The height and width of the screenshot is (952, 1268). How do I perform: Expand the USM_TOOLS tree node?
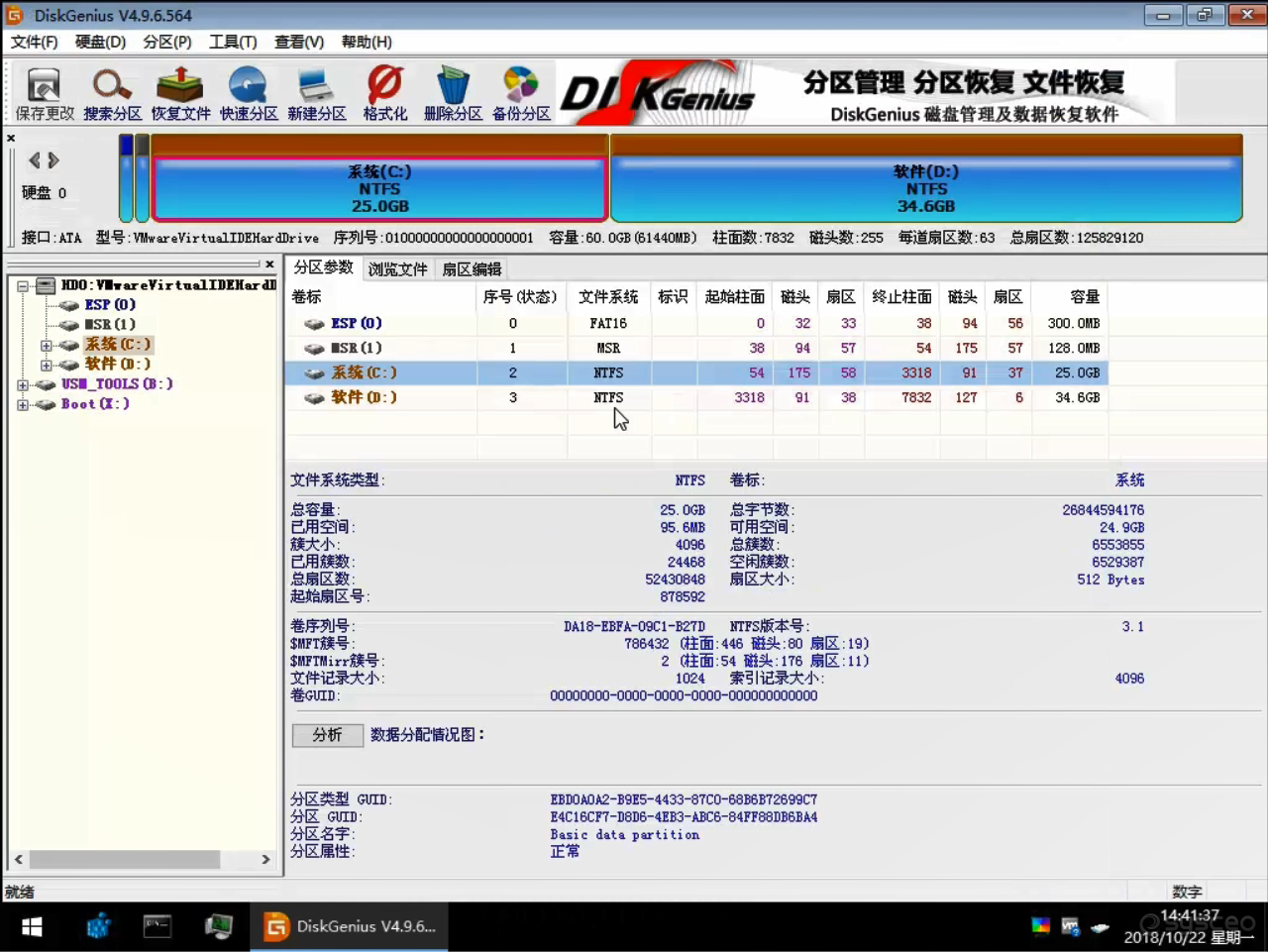23,385
